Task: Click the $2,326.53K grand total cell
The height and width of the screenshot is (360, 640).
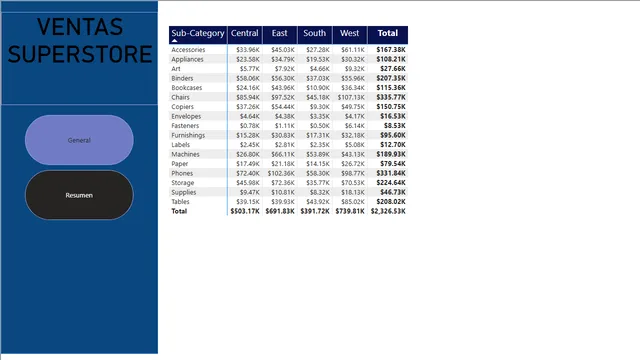Action: (388, 211)
